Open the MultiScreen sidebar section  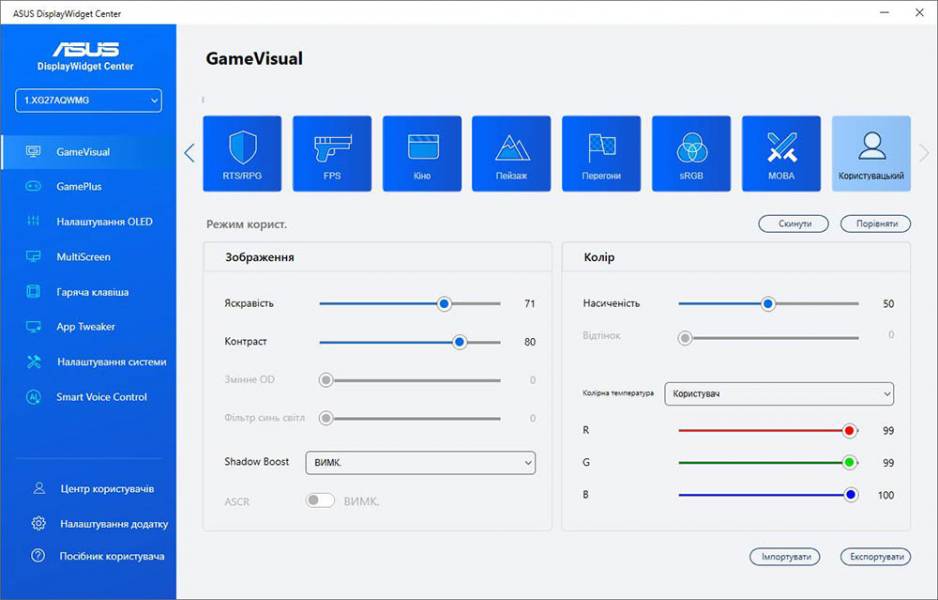(x=83, y=257)
